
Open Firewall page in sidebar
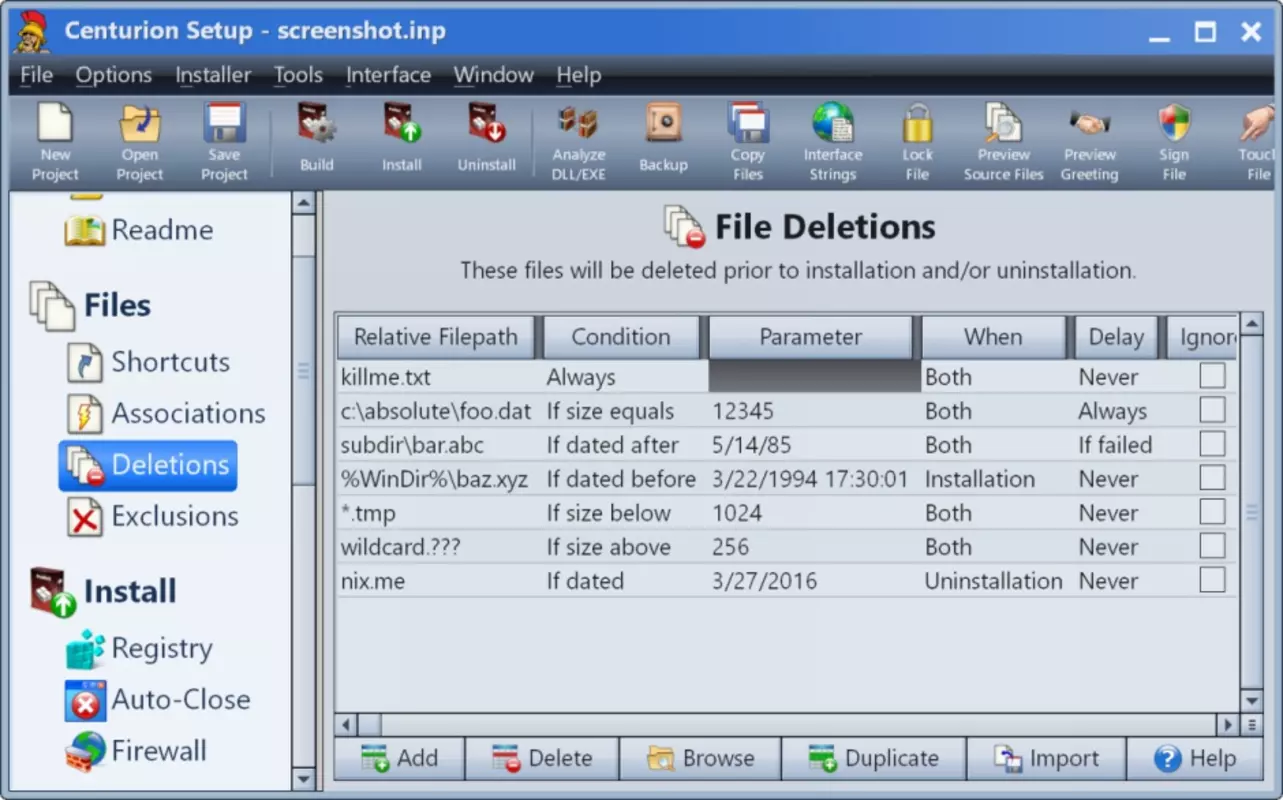click(x=136, y=750)
